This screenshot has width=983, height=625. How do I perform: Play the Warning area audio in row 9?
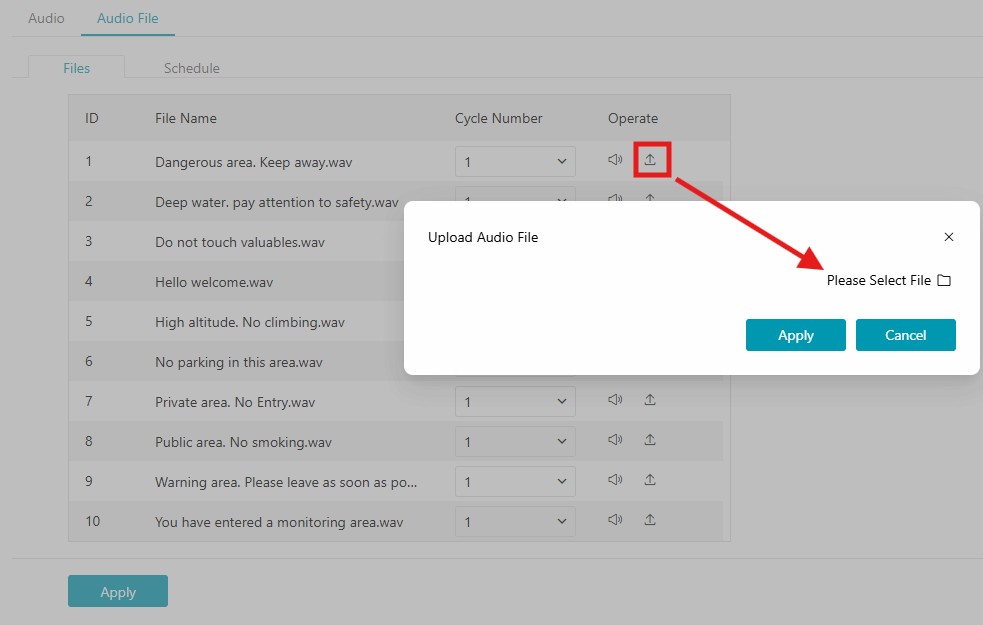[615, 480]
